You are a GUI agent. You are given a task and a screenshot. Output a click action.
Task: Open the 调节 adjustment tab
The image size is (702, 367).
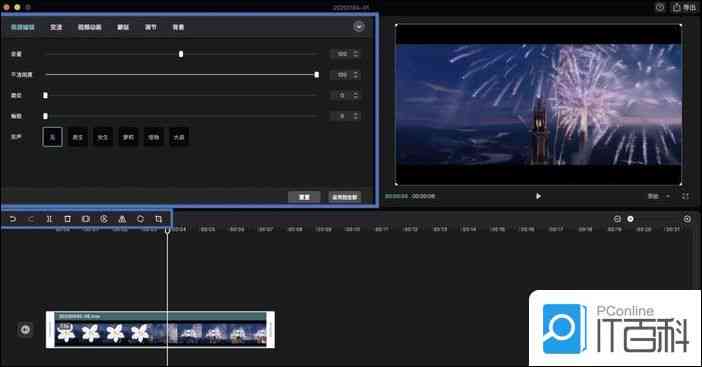(151, 27)
